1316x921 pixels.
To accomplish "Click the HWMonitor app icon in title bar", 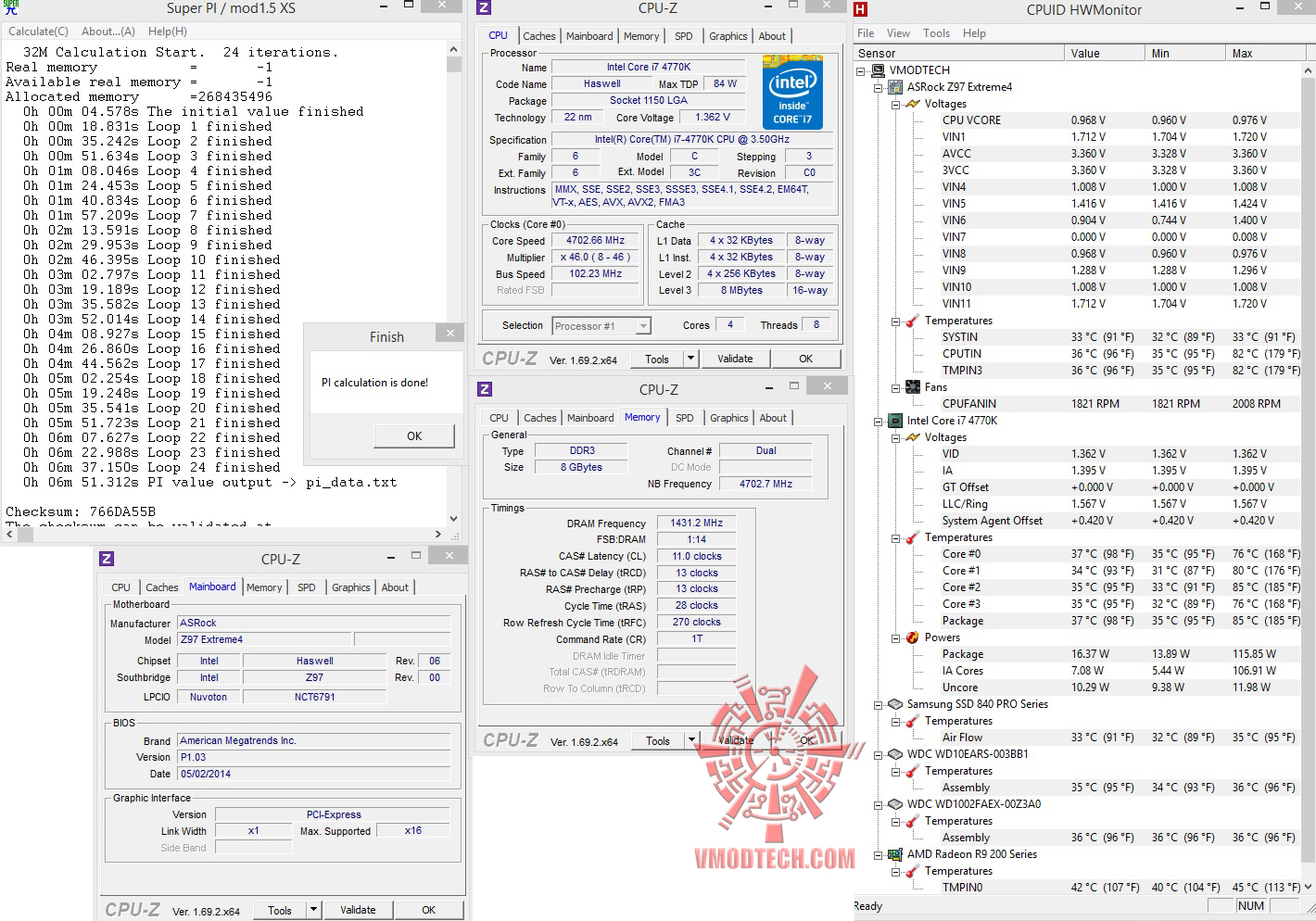I will (861, 10).
